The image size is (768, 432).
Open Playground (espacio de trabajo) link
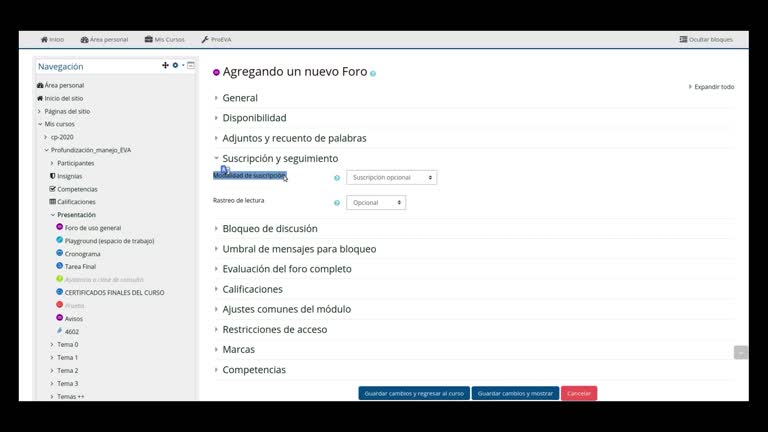coord(109,241)
